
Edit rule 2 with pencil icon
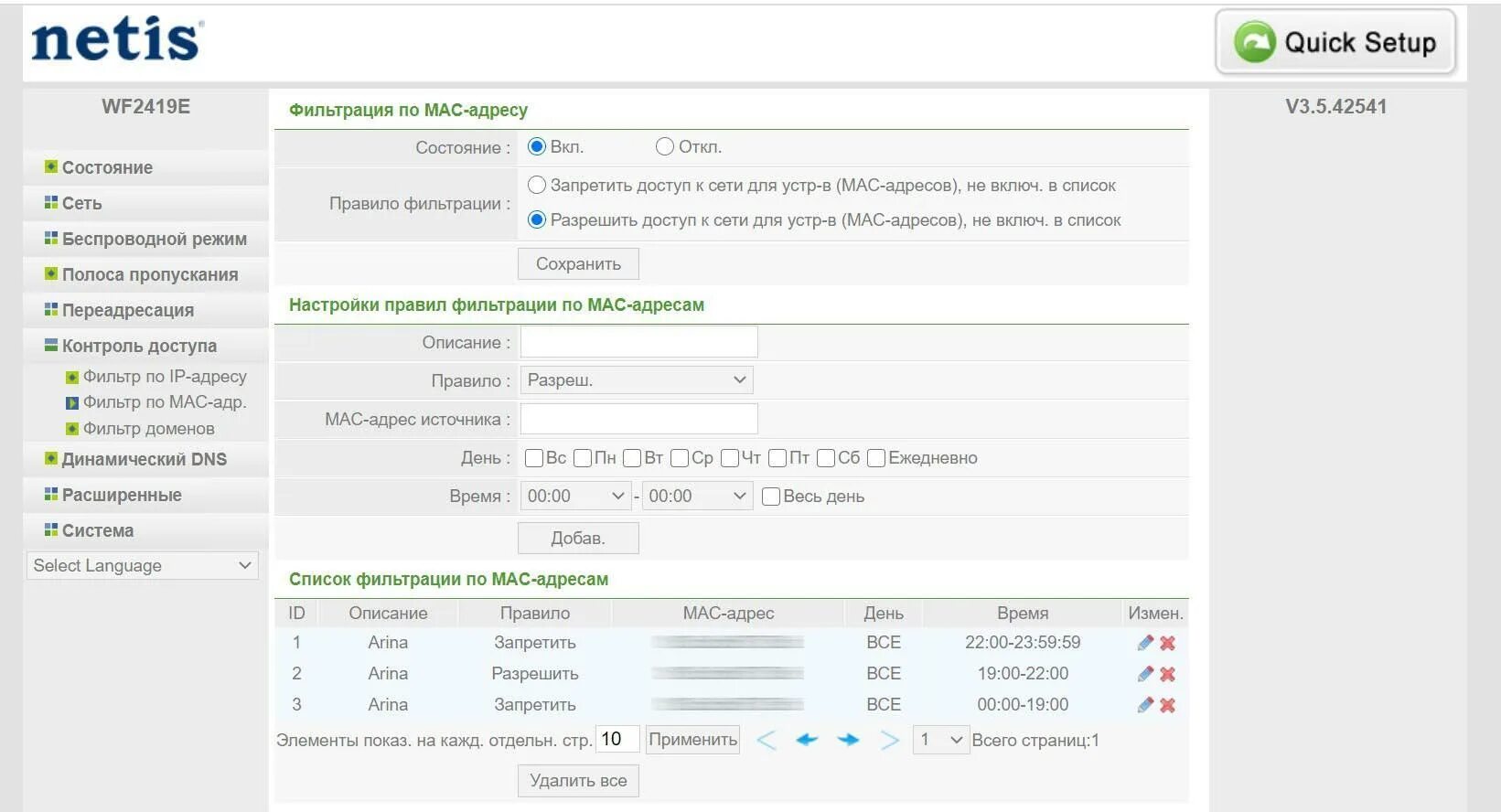pos(1144,674)
